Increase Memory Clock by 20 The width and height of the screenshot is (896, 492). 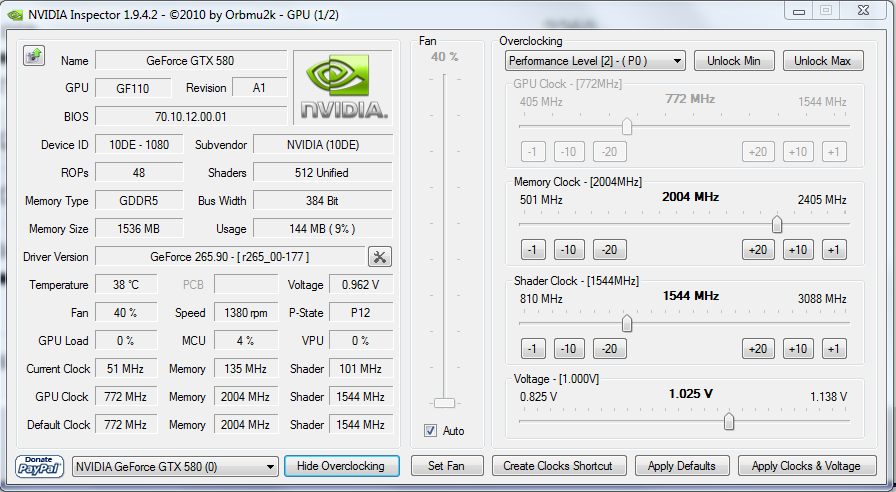(x=758, y=250)
